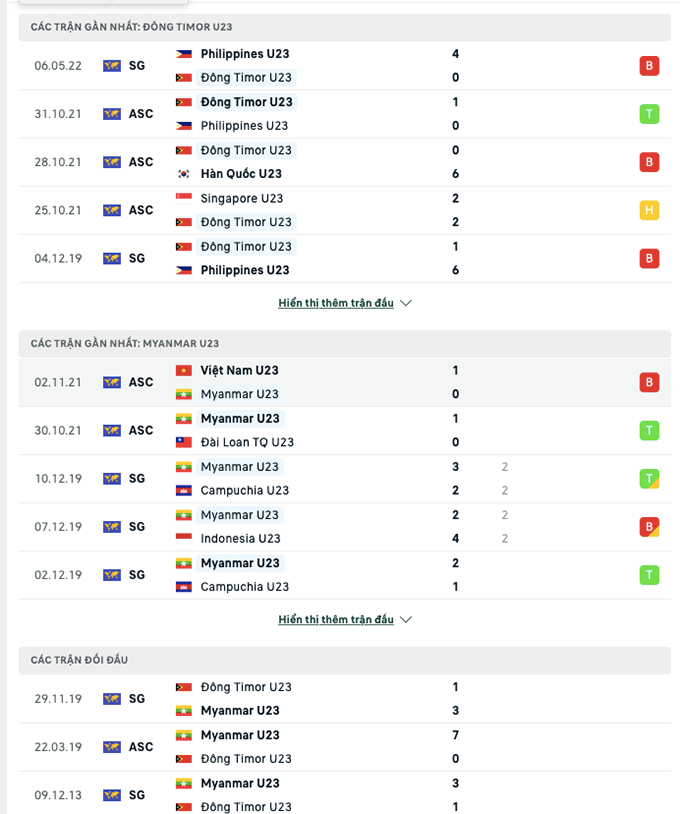Click the Myanmar U23 flag icon
Viewport: 680px width, 814px height.
pyautogui.click(x=184, y=394)
